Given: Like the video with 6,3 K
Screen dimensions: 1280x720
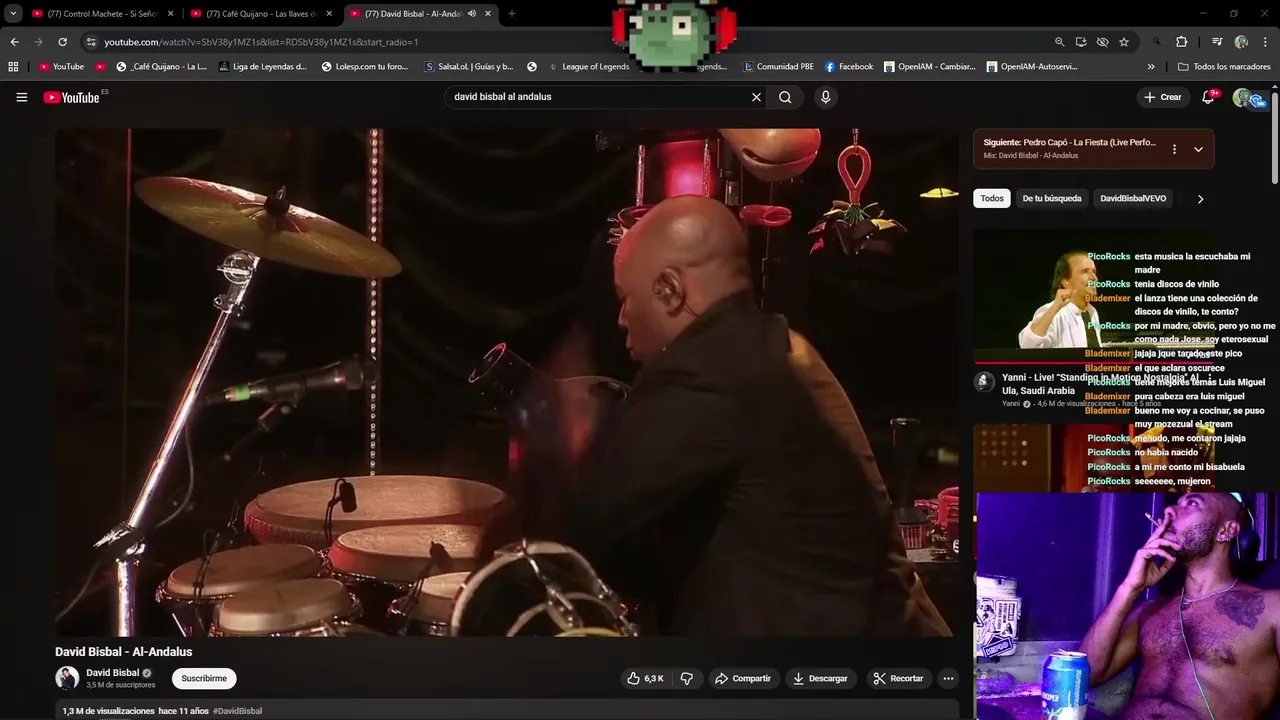Looking at the screenshot, I should click(645, 678).
